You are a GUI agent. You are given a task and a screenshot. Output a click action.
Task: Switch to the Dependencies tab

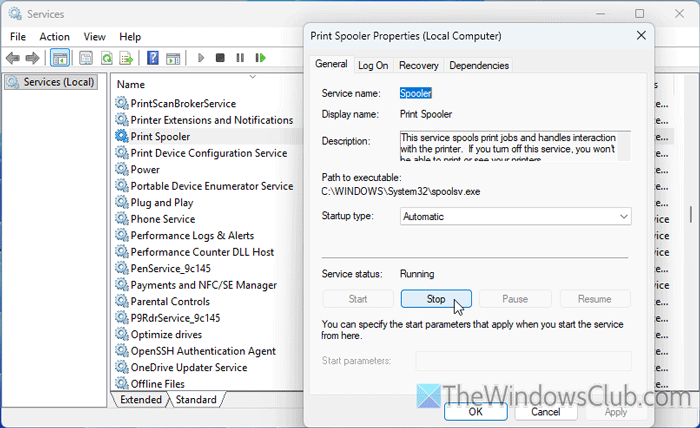(479, 66)
